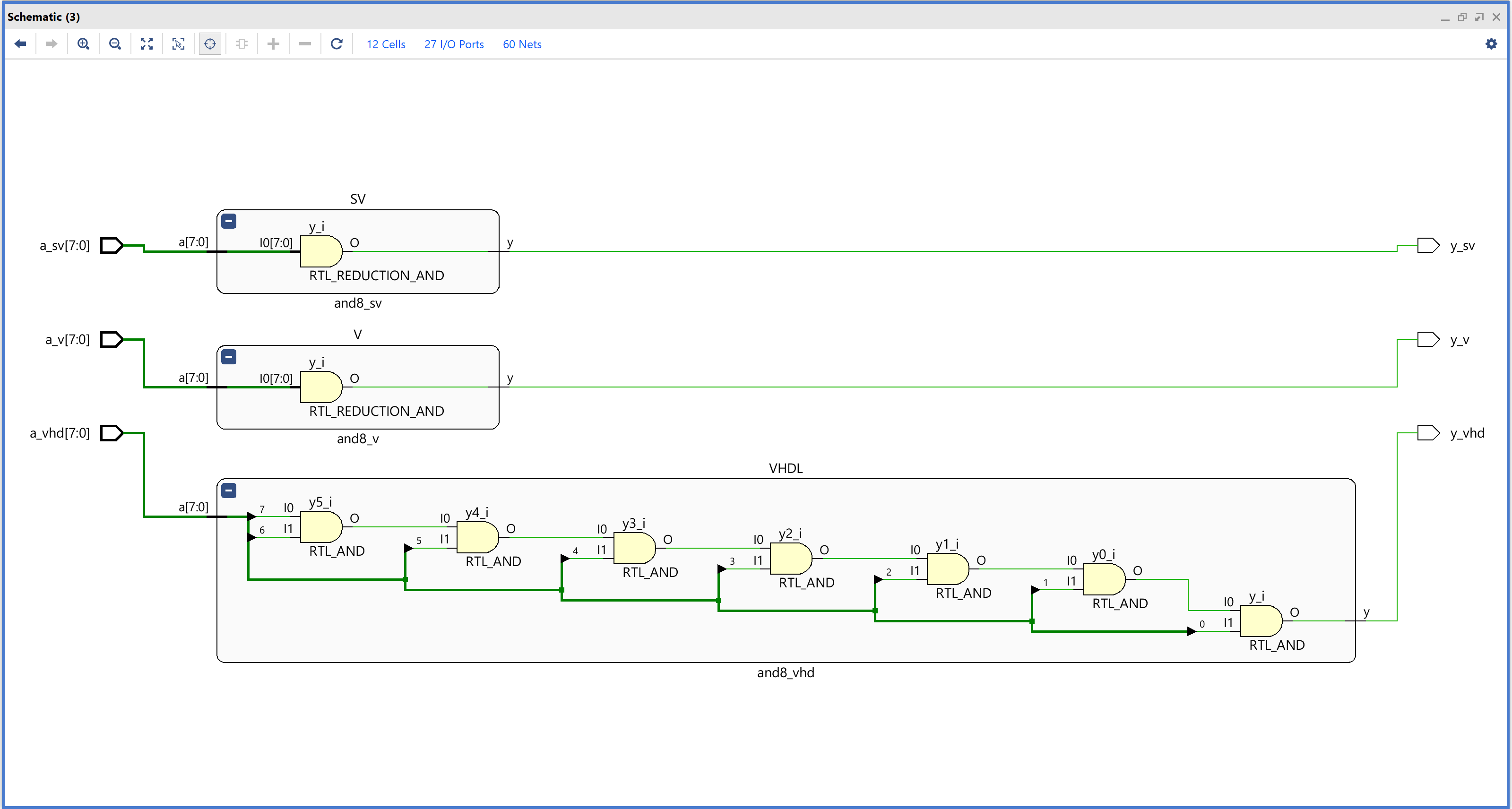
Task: Open the 27 I/O Ports link
Action: tap(454, 44)
